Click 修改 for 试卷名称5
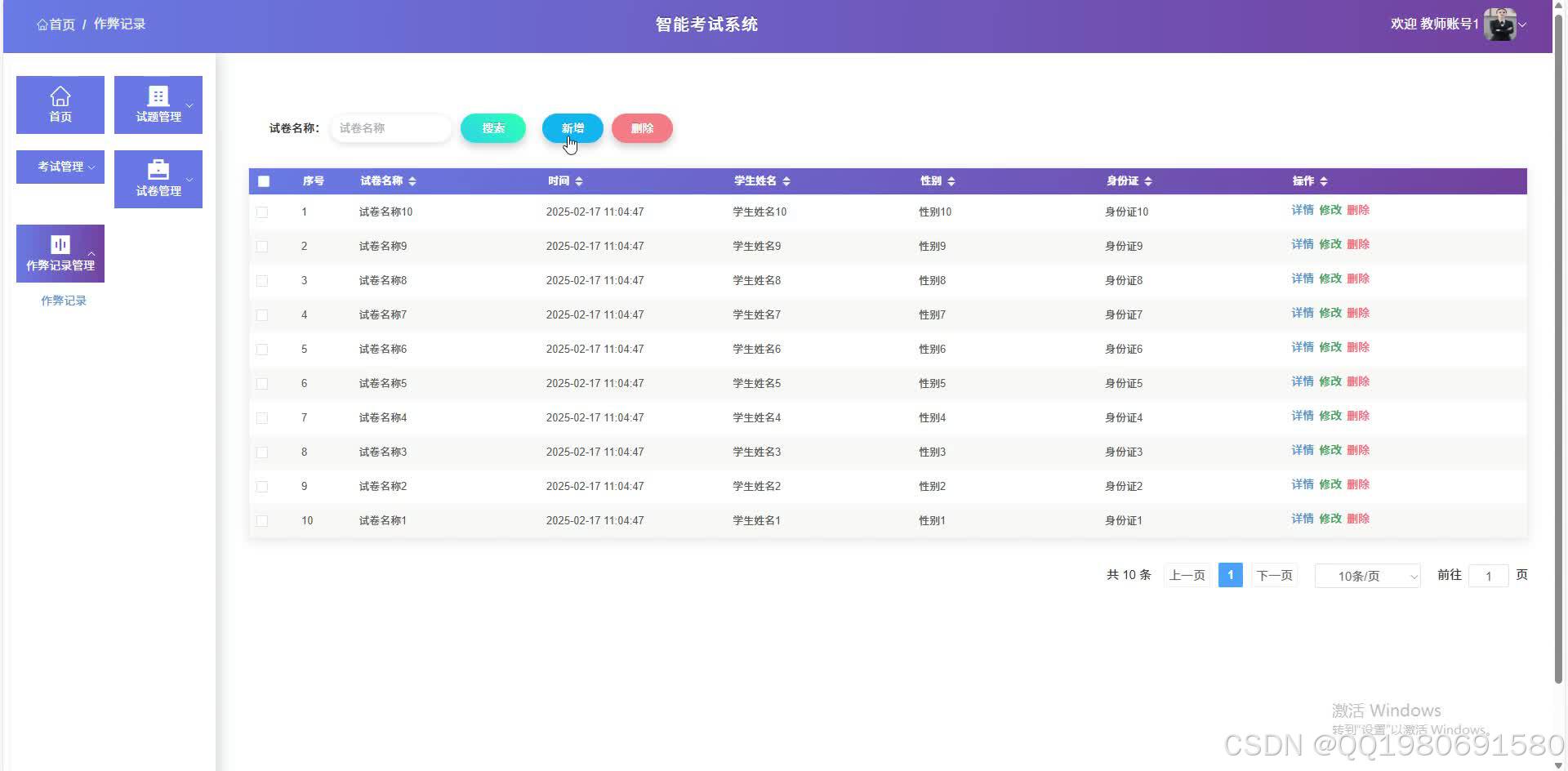The width and height of the screenshot is (1568, 771). point(1330,381)
